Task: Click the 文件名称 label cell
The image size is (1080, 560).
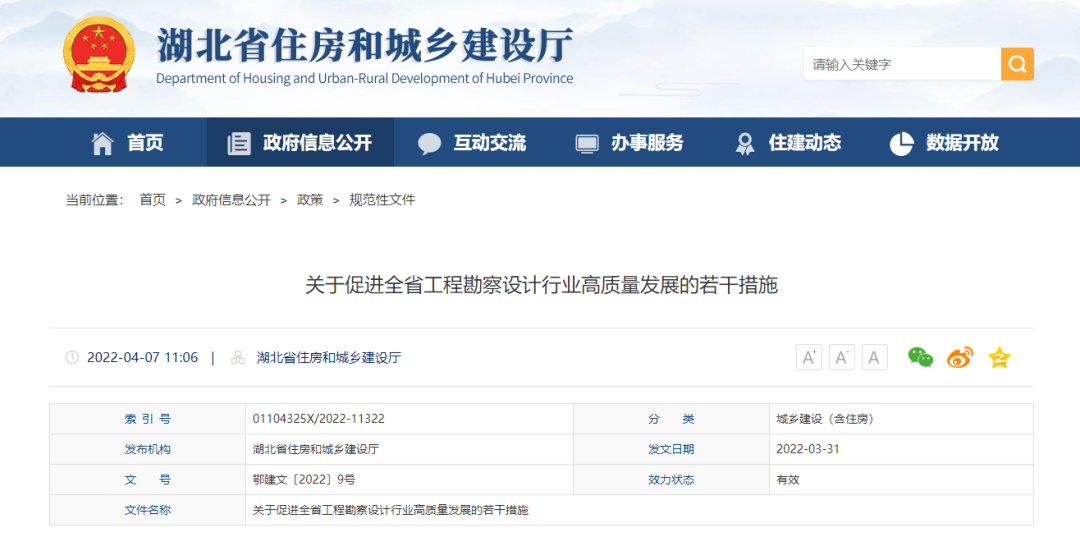Action: [x=147, y=510]
